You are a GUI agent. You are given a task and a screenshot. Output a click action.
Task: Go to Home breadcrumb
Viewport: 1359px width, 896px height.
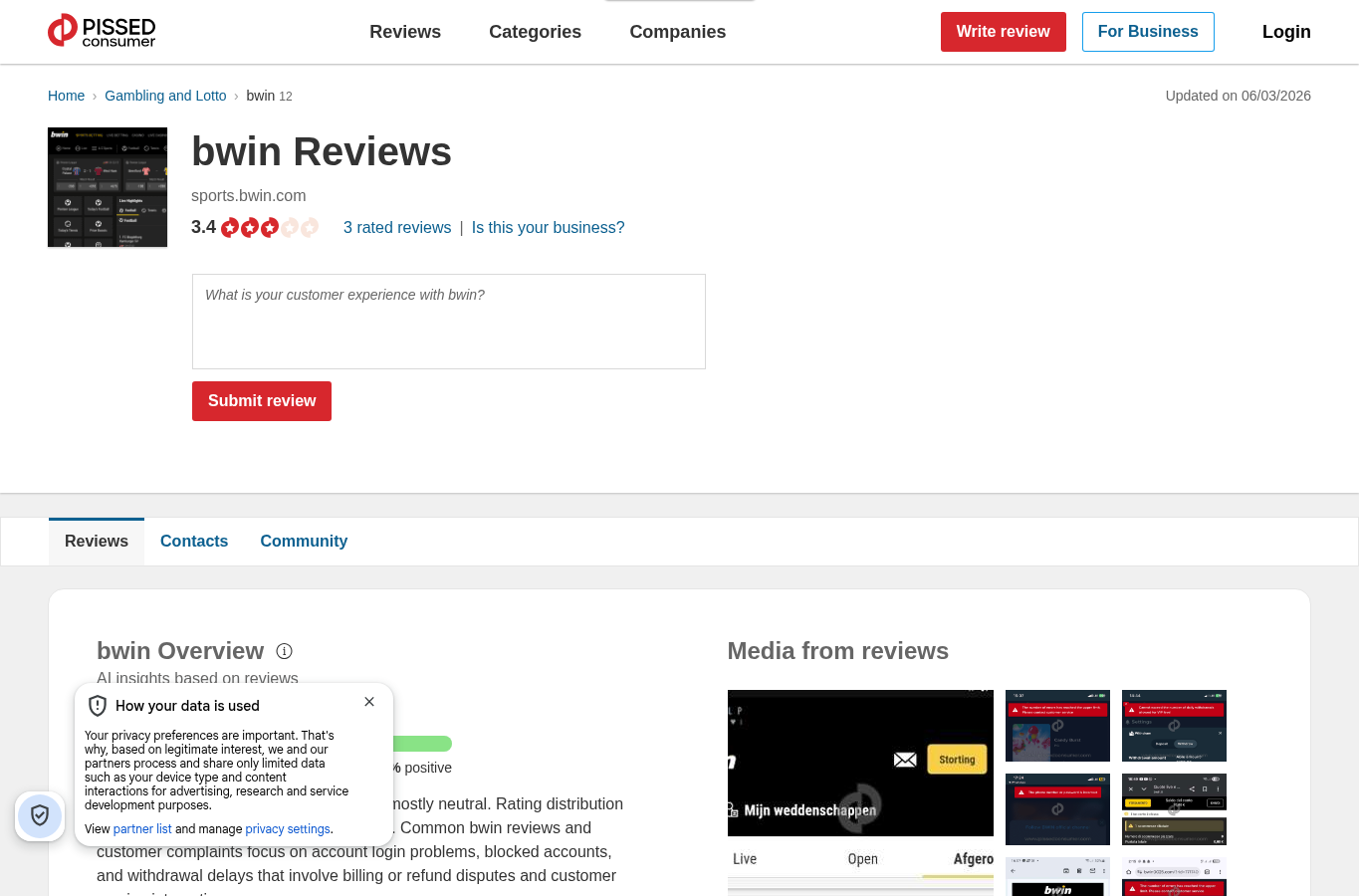pos(66,96)
